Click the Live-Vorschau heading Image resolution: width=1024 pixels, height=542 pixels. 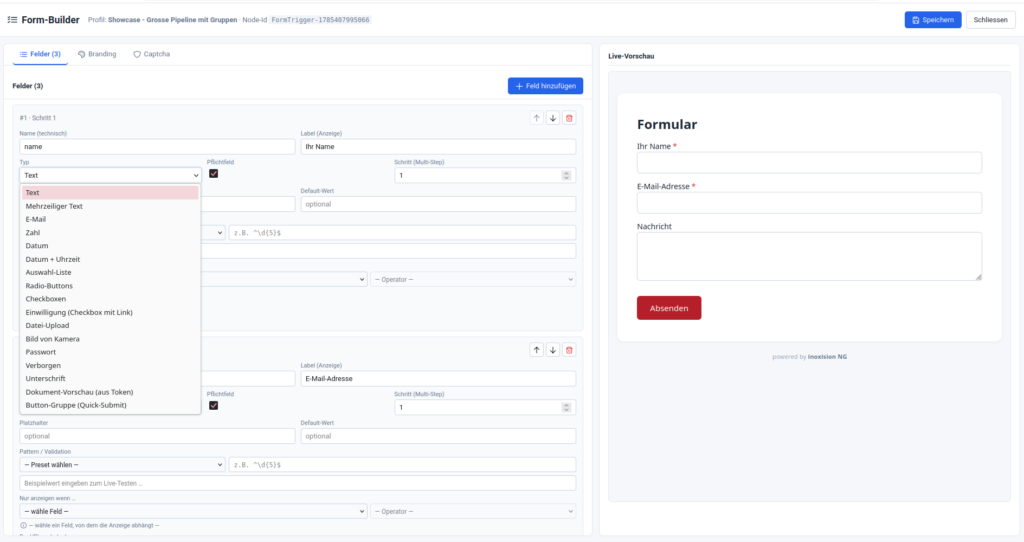pos(631,56)
